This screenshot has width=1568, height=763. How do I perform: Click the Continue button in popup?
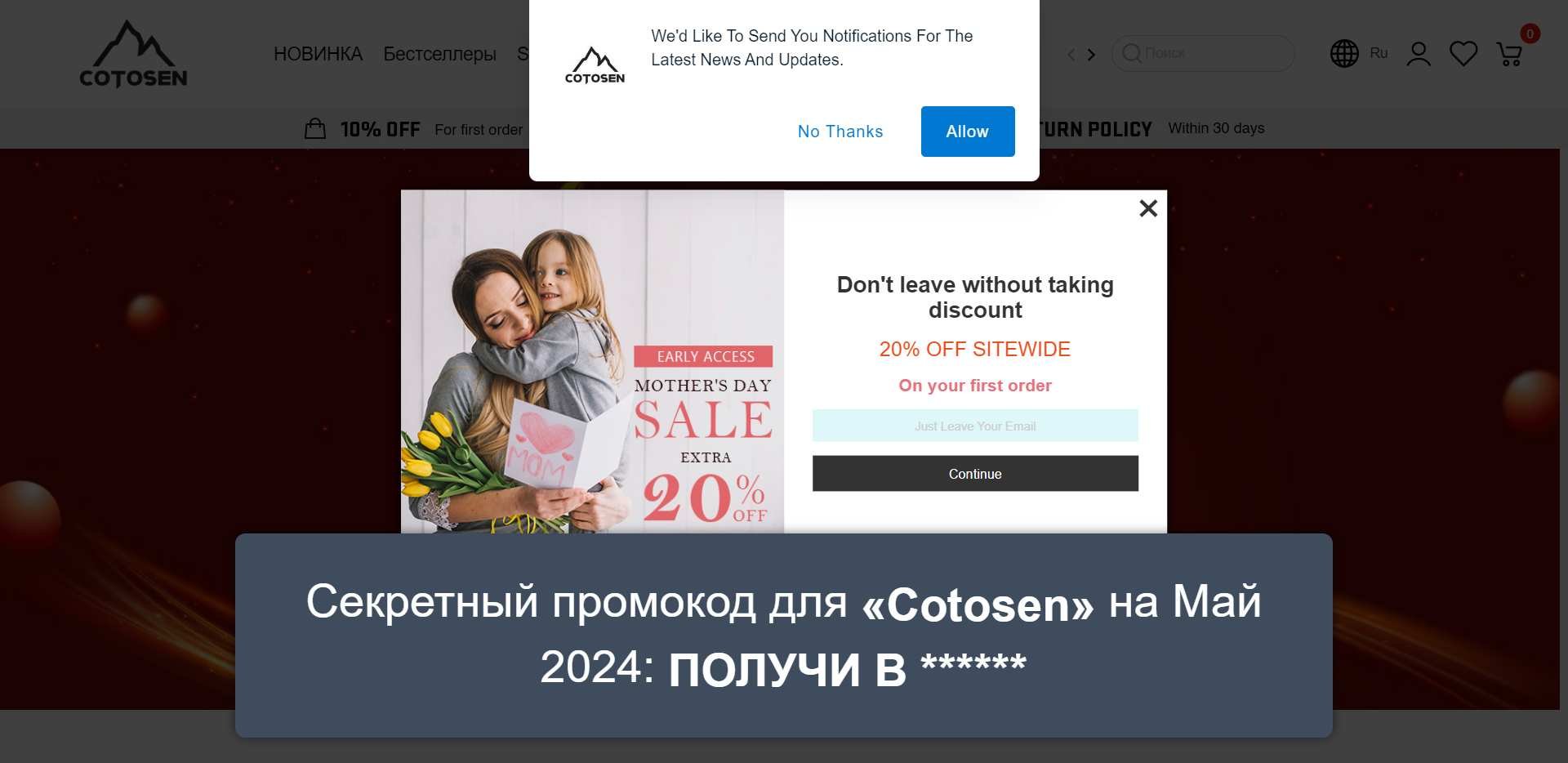click(975, 474)
